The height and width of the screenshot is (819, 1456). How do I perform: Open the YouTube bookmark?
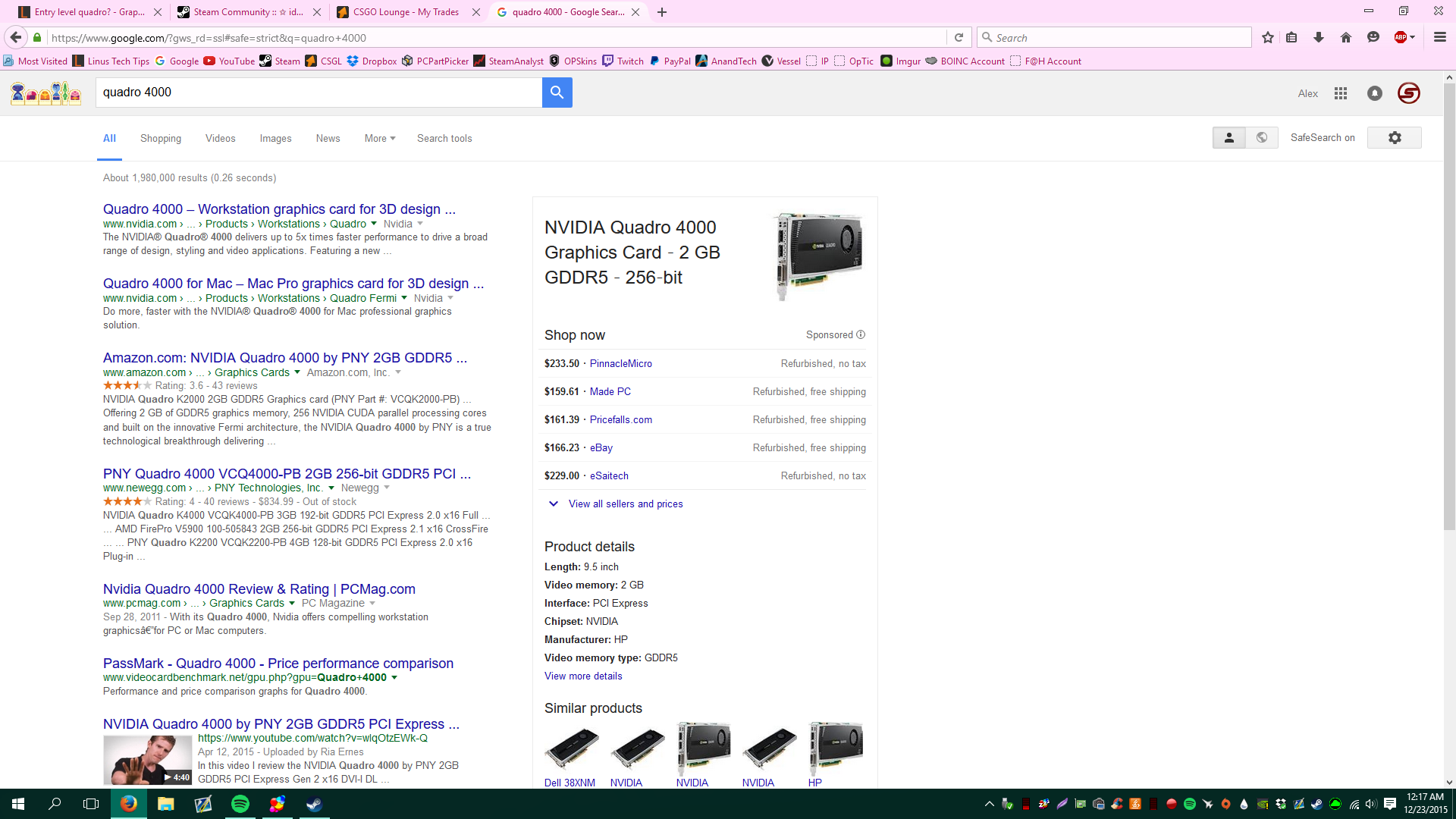click(229, 61)
